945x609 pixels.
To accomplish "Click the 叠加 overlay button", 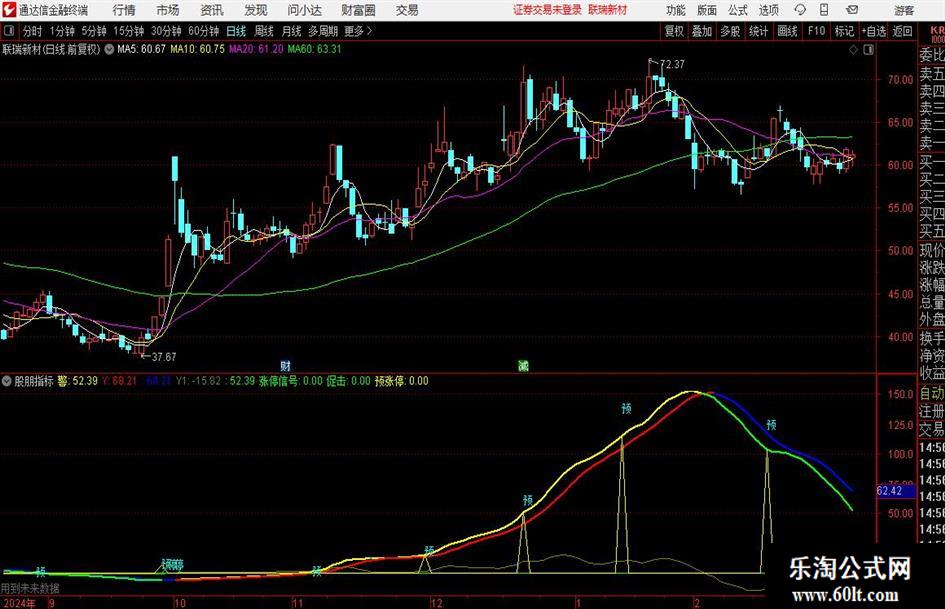I will point(702,31).
